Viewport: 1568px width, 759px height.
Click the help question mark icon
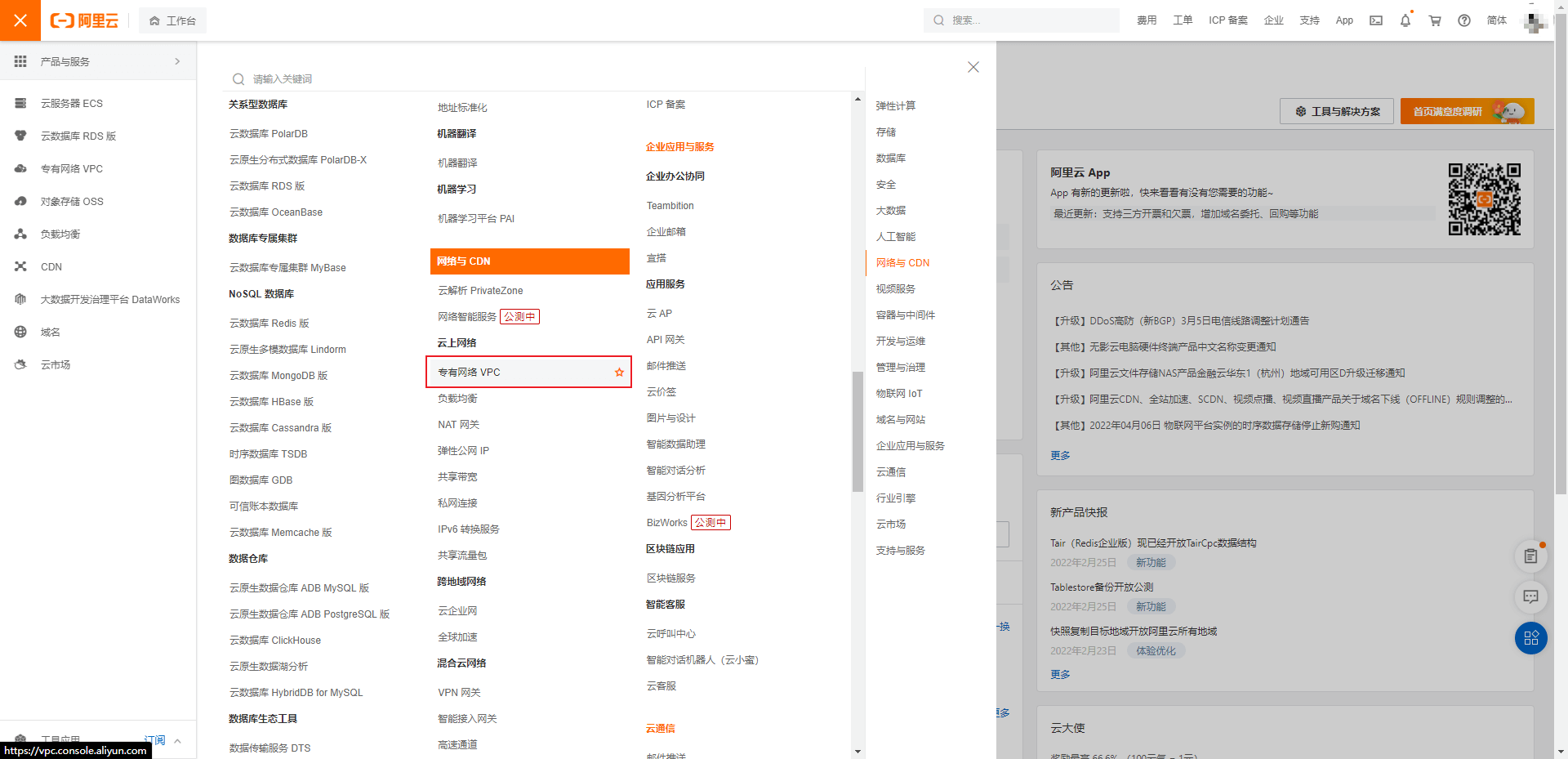click(x=1464, y=20)
